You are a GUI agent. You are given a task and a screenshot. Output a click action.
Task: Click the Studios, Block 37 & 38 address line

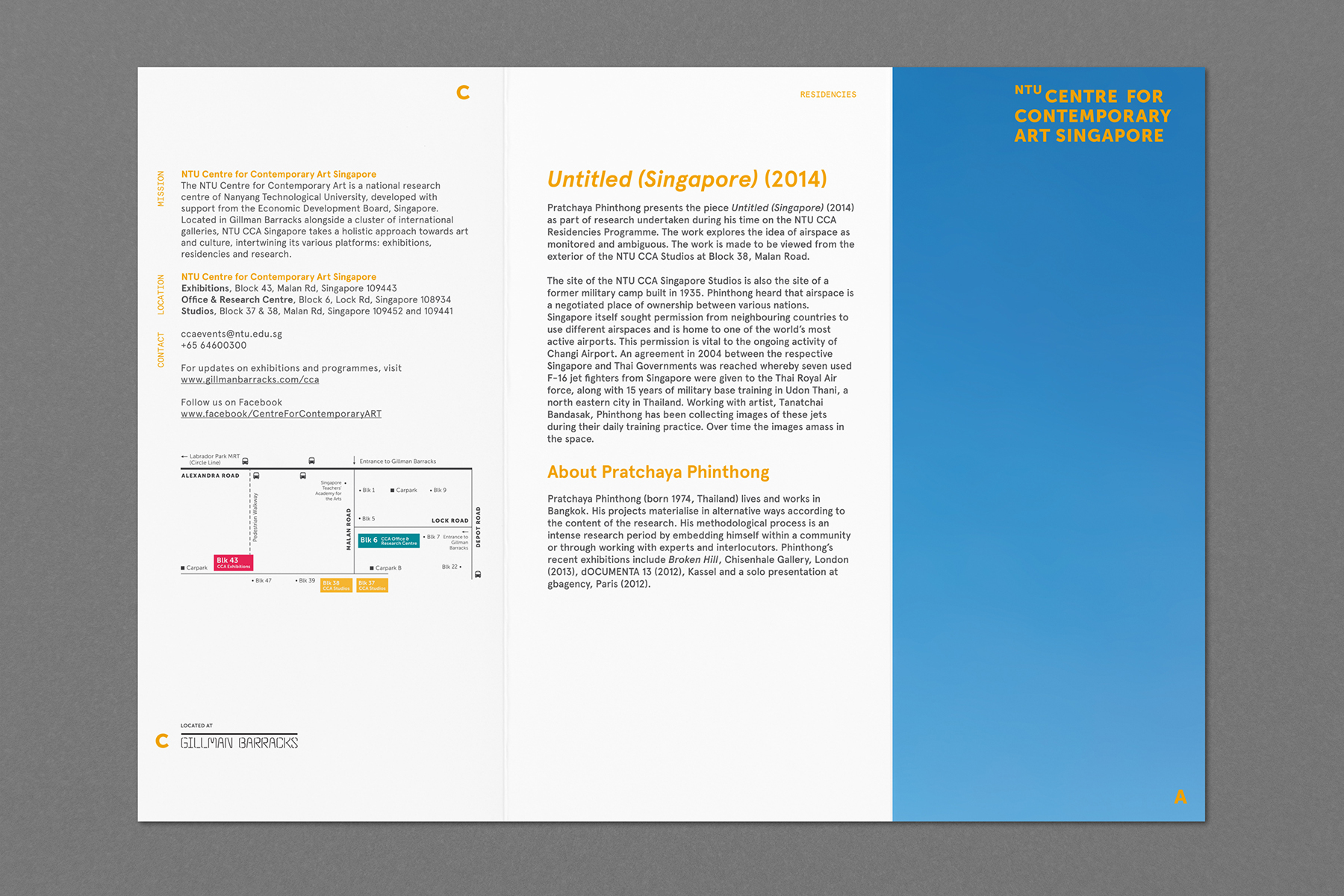(x=317, y=311)
